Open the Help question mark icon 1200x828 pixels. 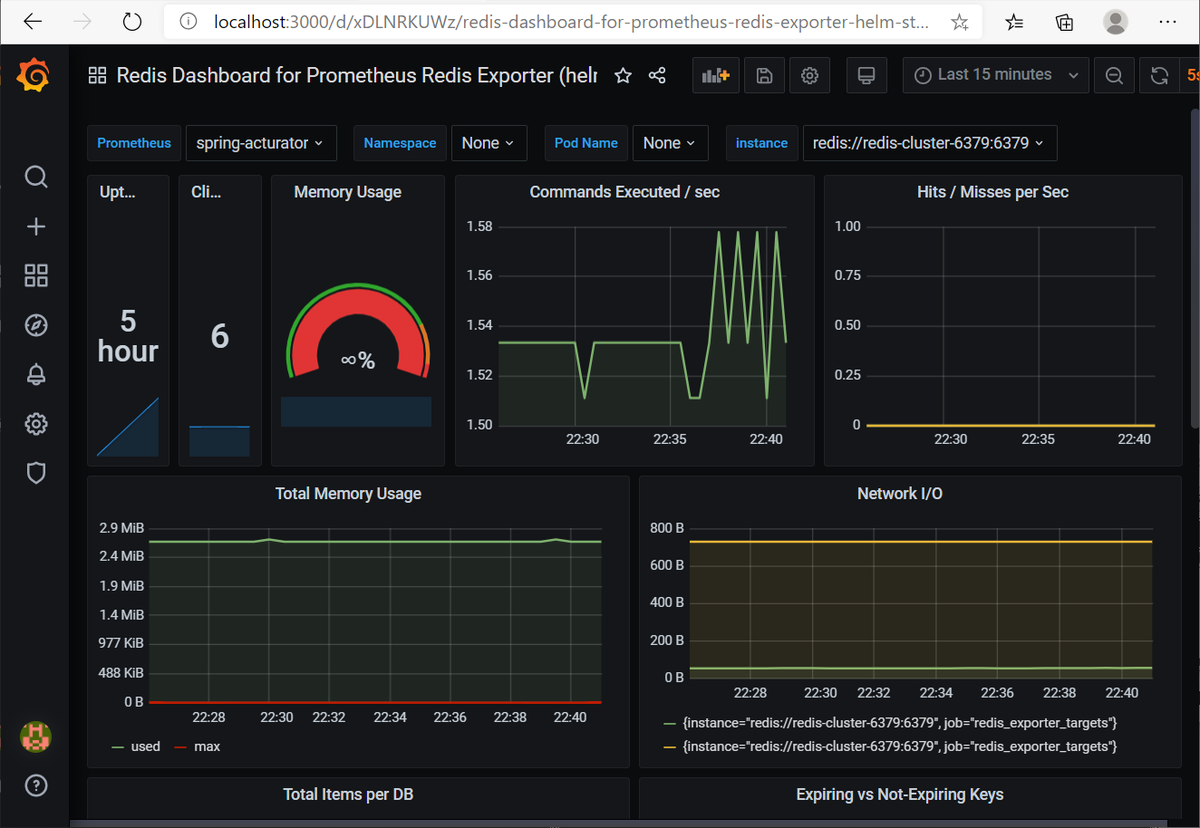click(36, 785)
